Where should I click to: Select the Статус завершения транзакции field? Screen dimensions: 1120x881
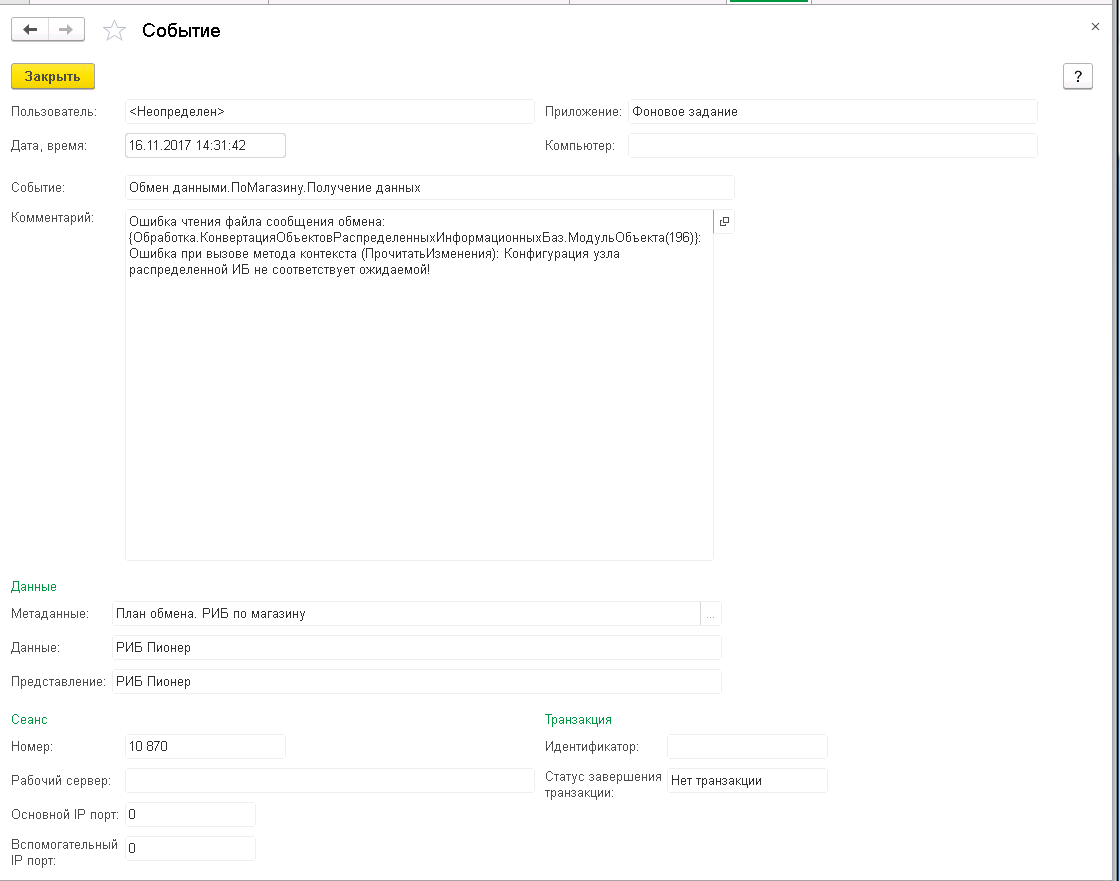pos(746,781)
